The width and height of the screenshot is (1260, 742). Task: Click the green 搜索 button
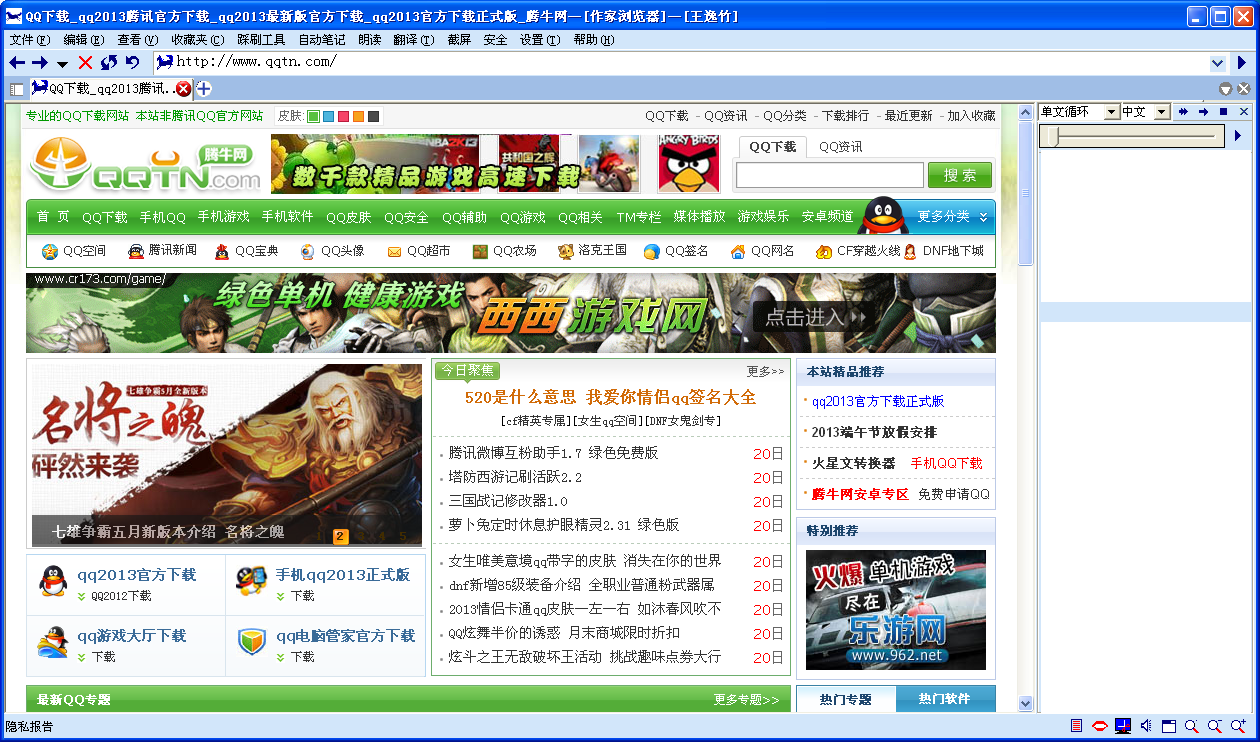pos(960,175)
